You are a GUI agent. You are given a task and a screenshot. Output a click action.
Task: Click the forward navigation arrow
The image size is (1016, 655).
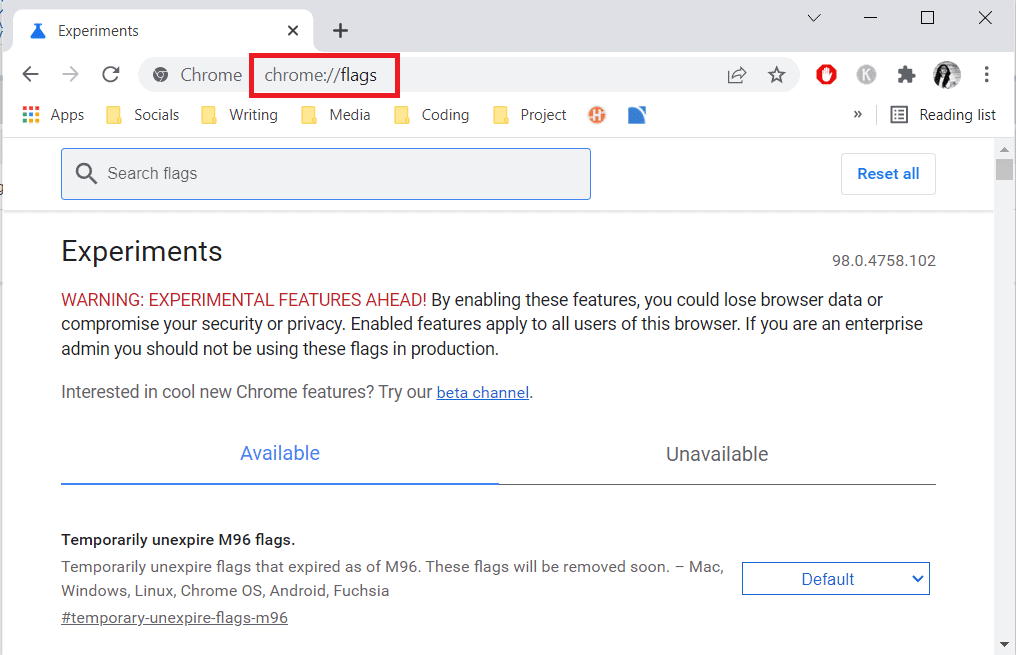(70, 75)
